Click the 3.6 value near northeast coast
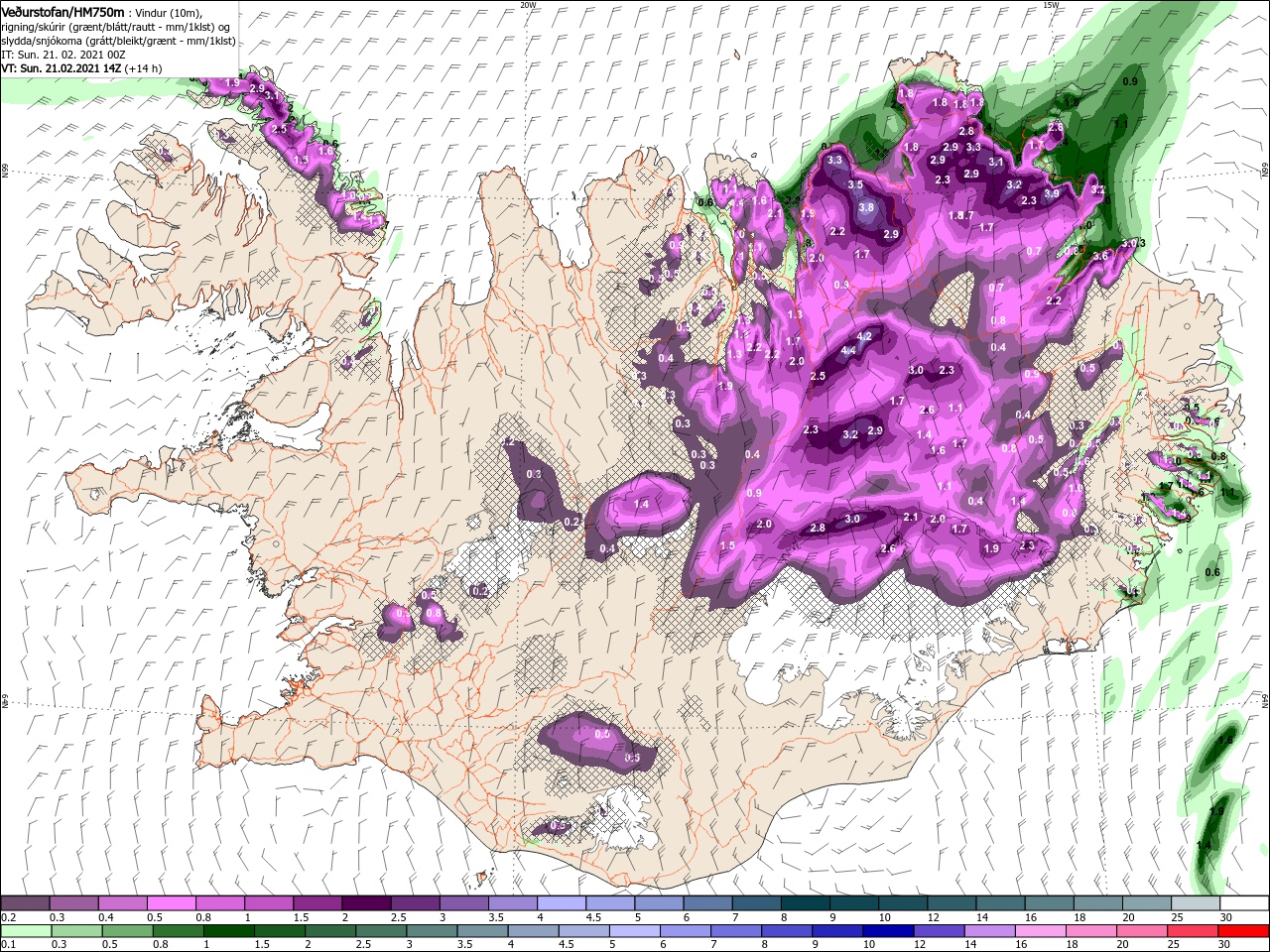The image size is (1270, 952). (x=1099, y=256)
